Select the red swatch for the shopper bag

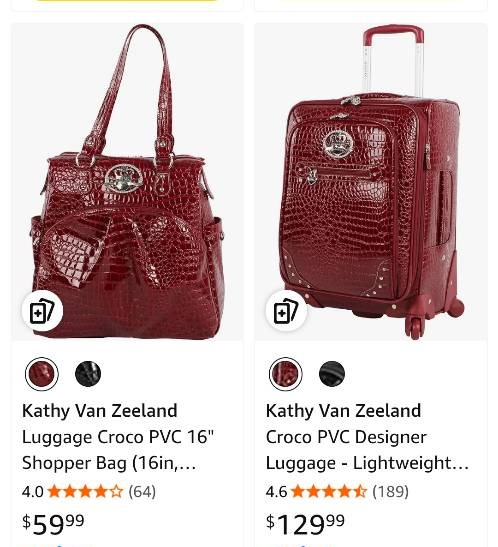click(x=42, y=374)
